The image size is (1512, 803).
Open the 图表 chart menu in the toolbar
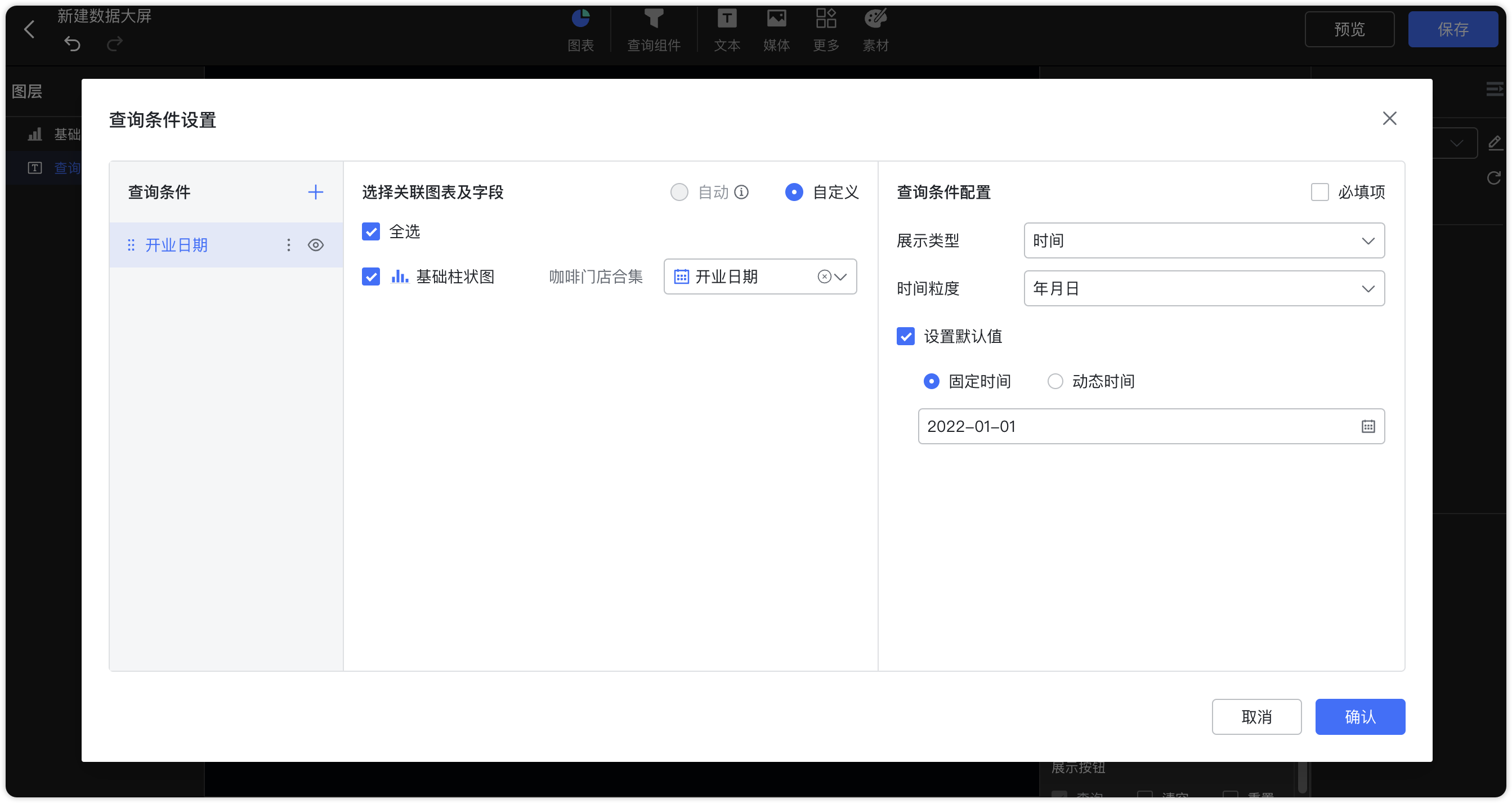[x=580, y=30]
